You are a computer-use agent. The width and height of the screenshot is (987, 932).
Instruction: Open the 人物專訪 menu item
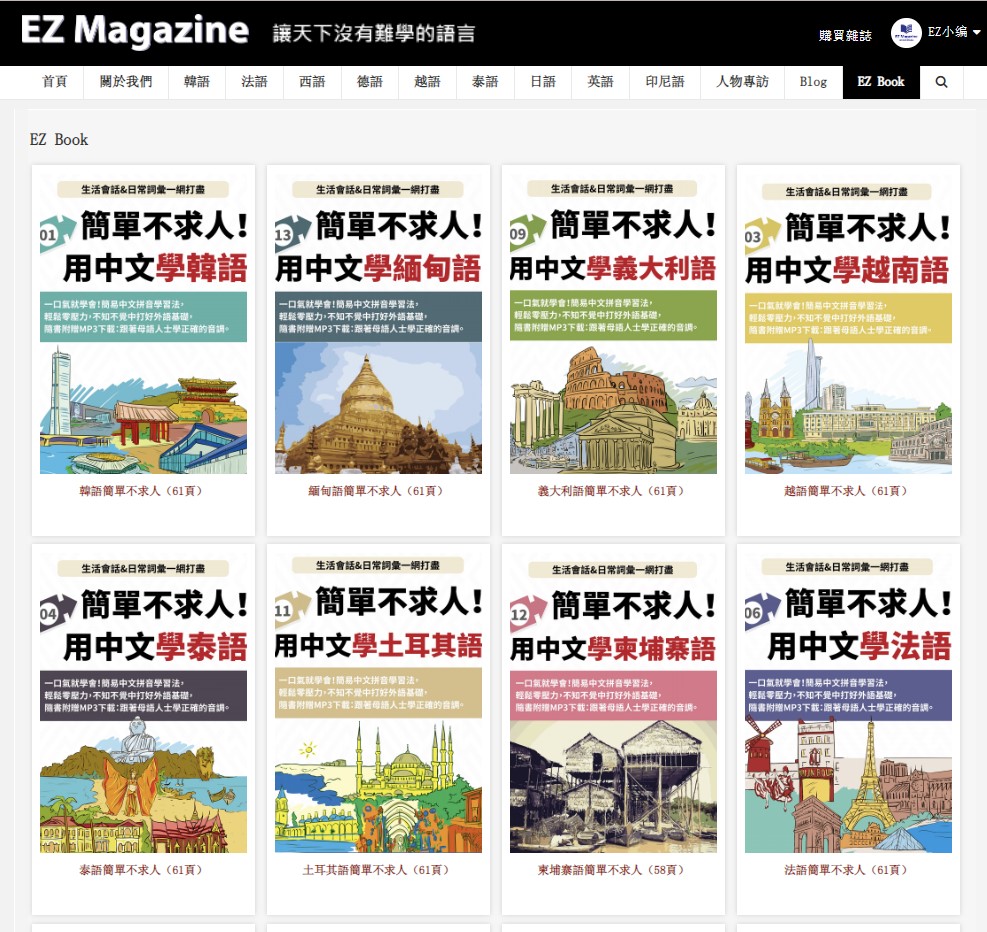pyautogui.click(x=743, y=82)
